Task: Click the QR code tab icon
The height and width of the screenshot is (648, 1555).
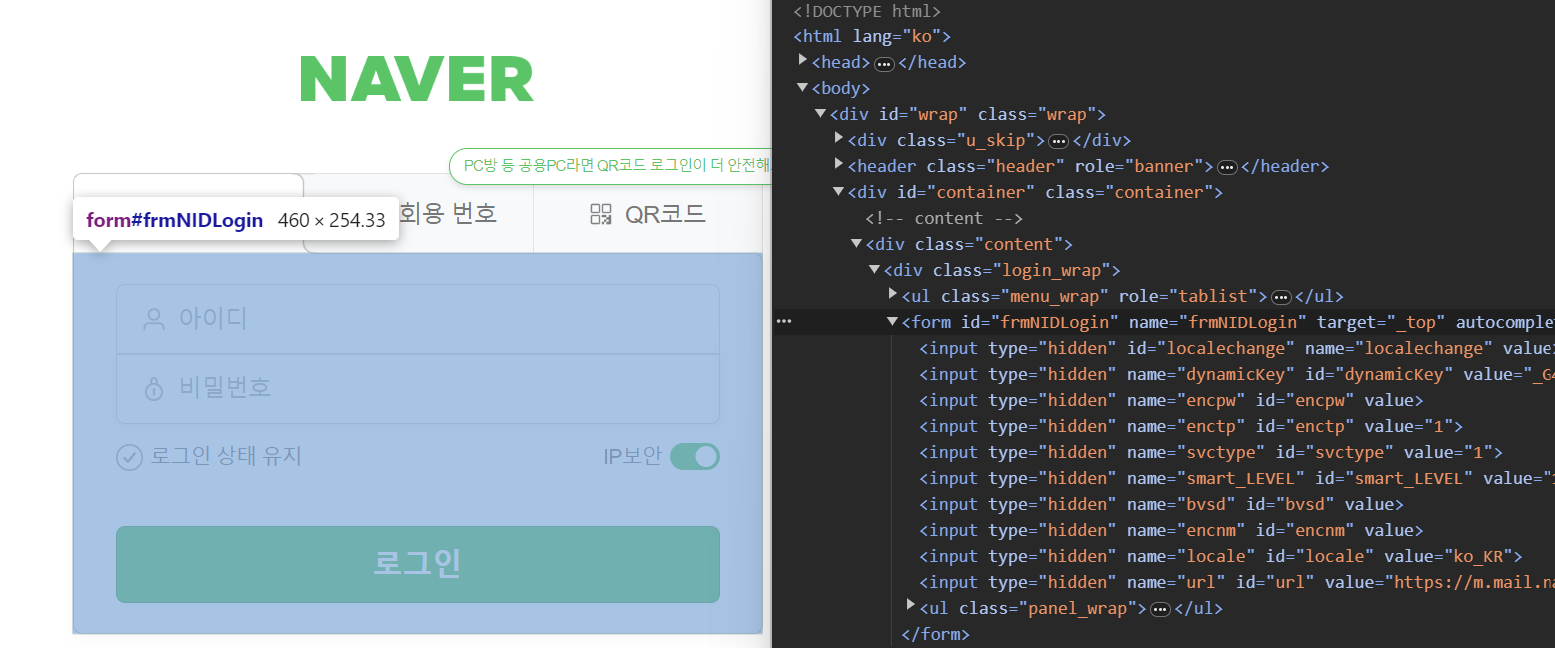Action: [x=600, y=213]
